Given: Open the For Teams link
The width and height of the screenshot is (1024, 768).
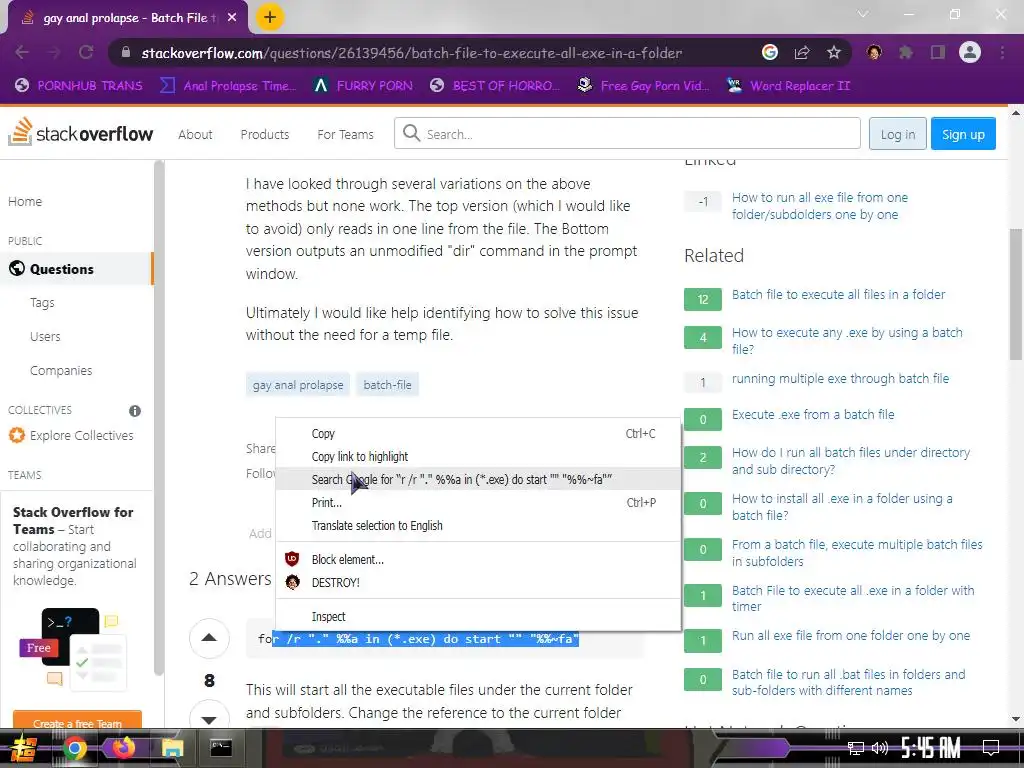Looking at the screenshot, I should pos(345,135).
